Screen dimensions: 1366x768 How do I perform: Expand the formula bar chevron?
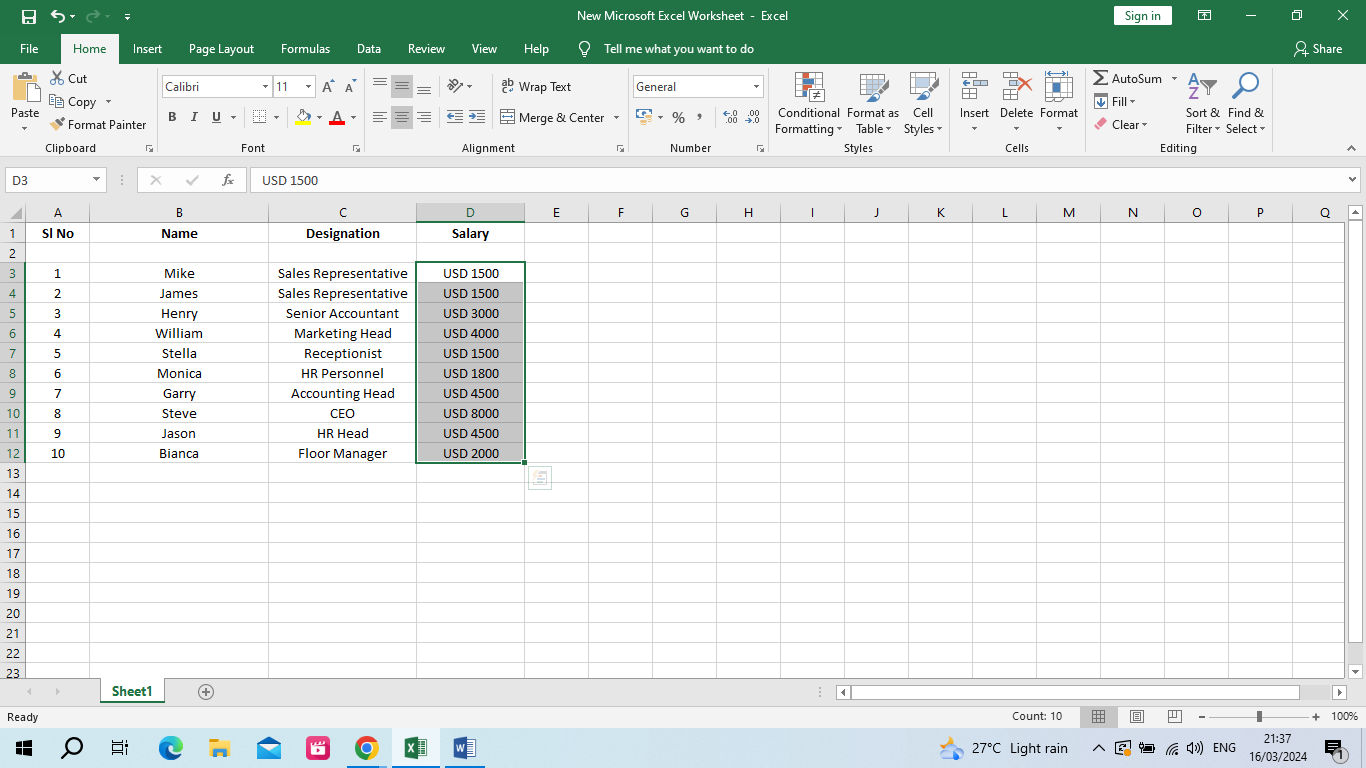[1353, 180]
